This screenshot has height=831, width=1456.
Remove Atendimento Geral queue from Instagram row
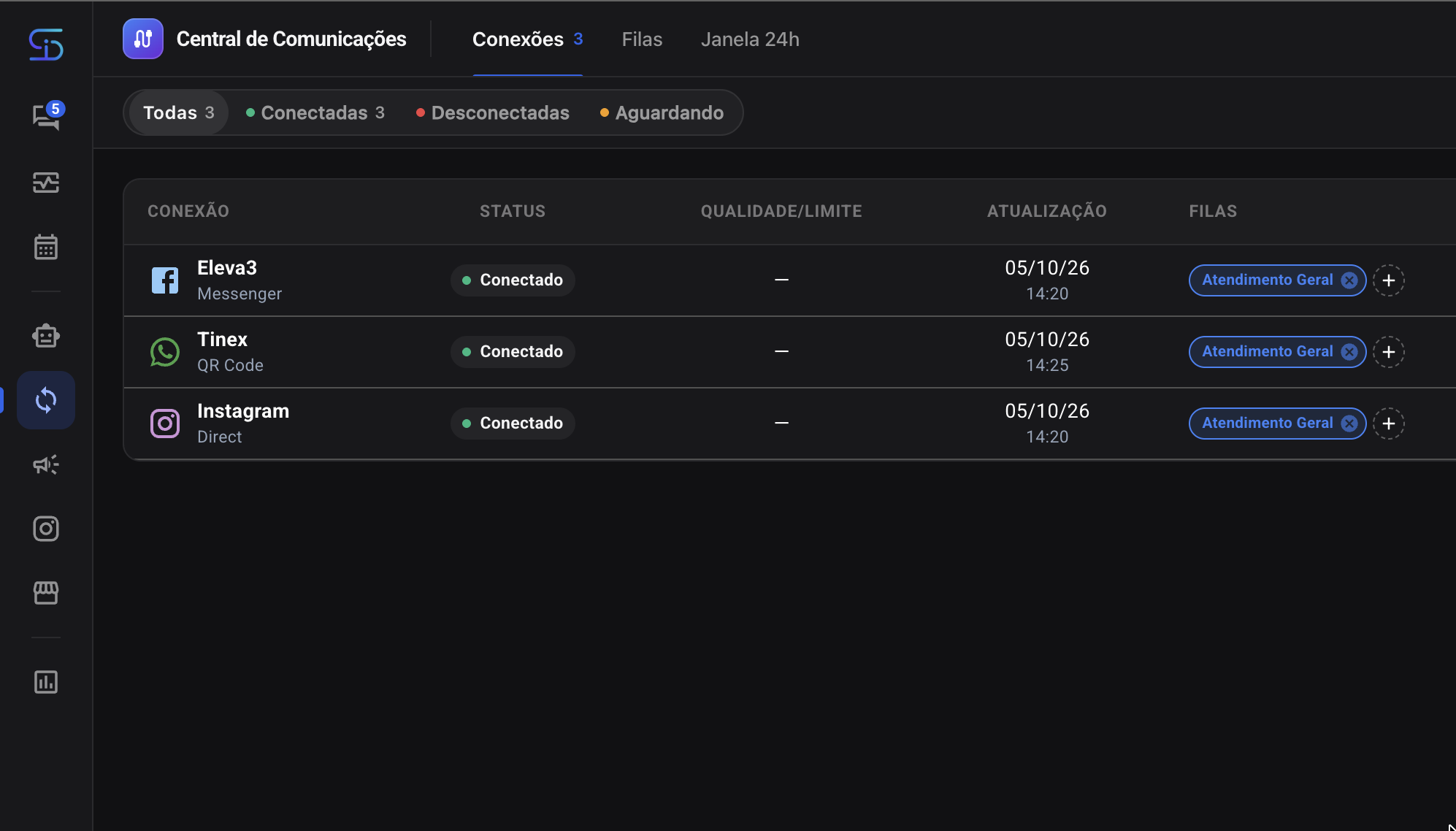[x=1349, y=424]
